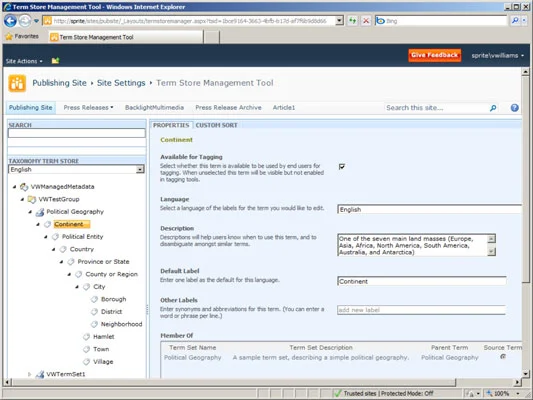Click the Default Label input field

pos(422,281)
